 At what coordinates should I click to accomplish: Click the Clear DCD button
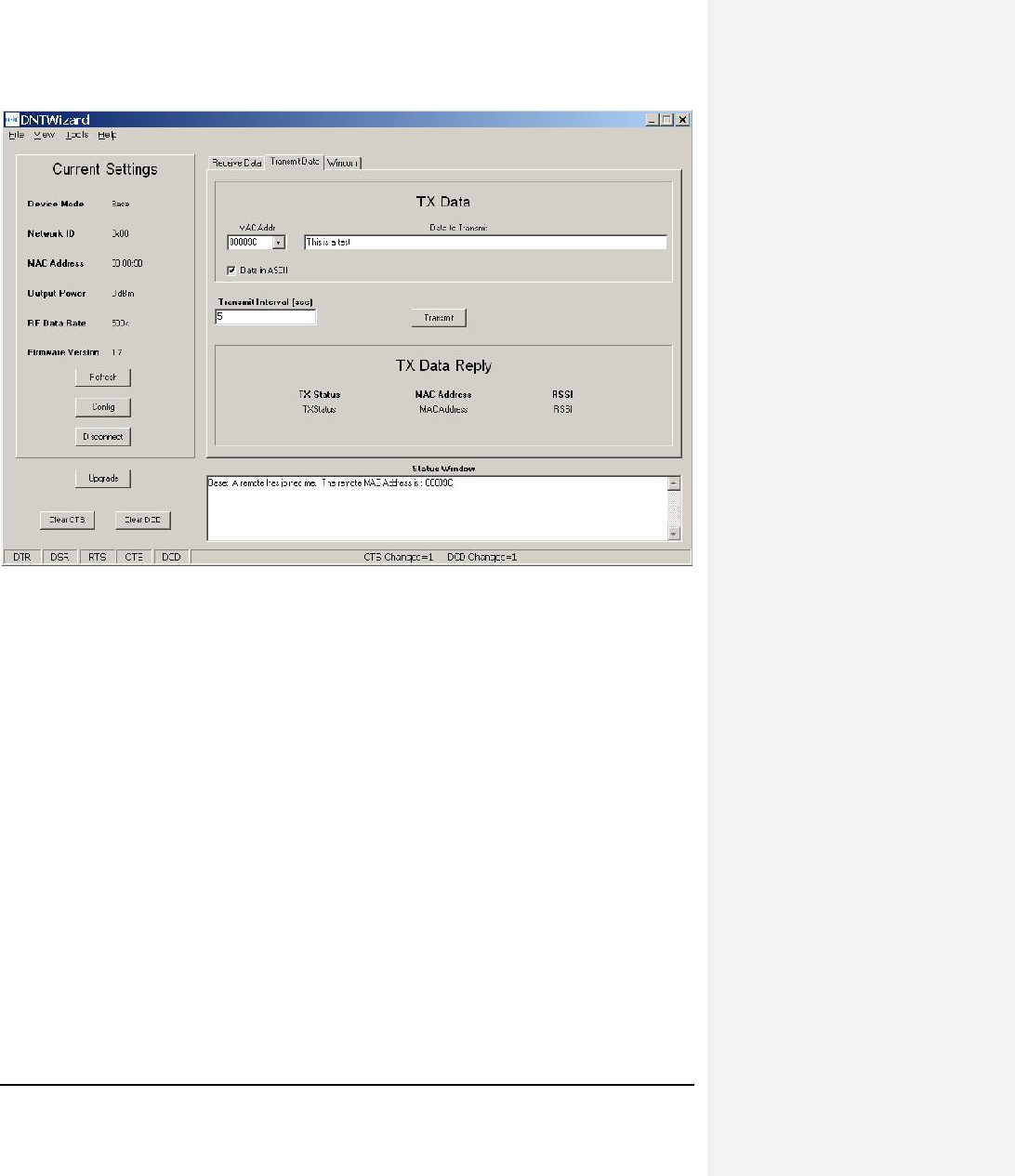coord(143,521)
